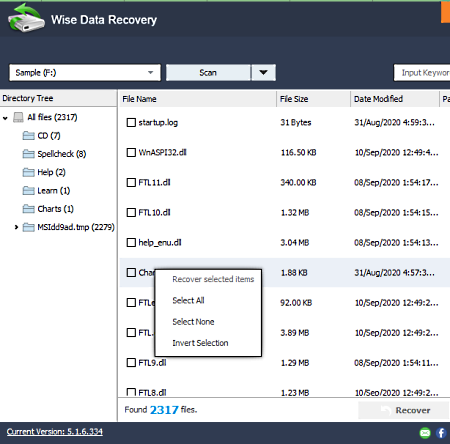The height and width of the screenshot is (444, 450).
Task: Choose Invert Selection in context menu
Action: 200,343
